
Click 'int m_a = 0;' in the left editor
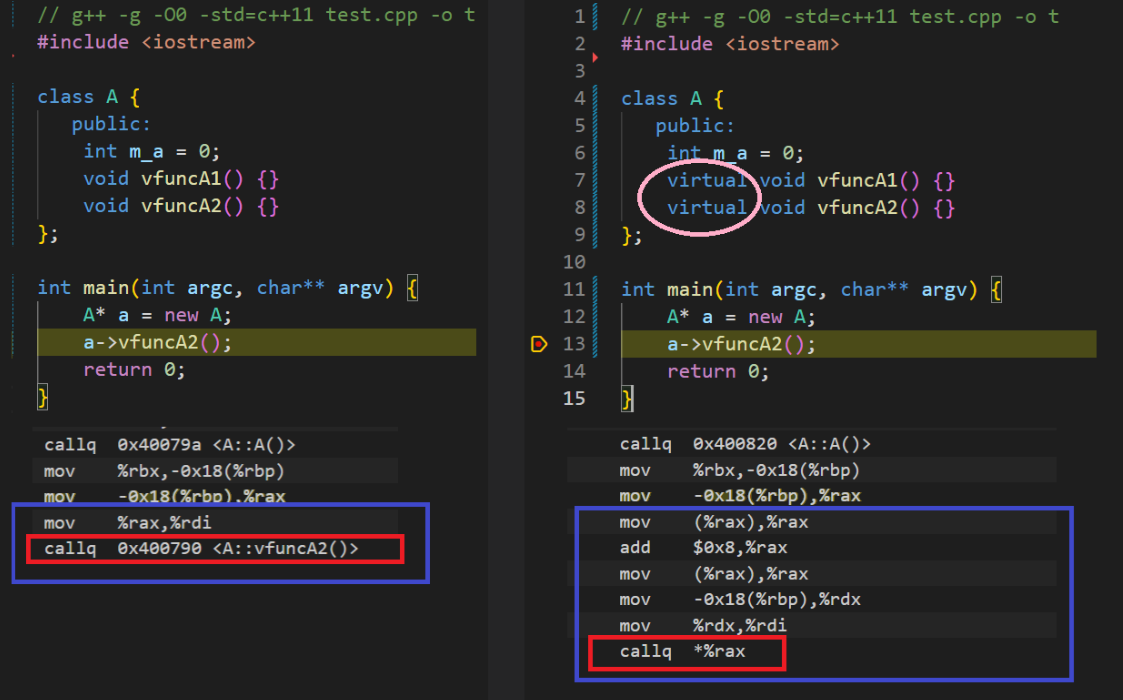151,151
